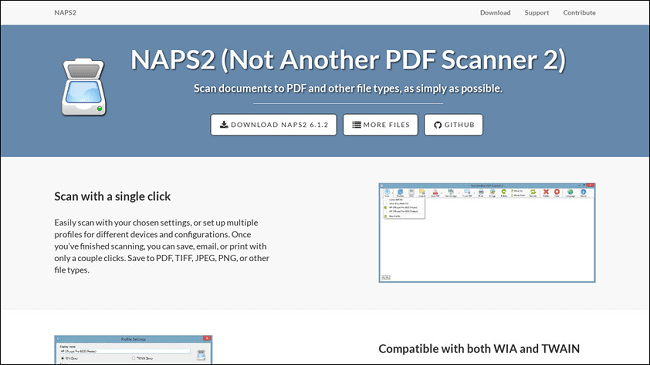Open the More Files button
Viewport: 650px width, 365px height.
[x=381, y=125]
